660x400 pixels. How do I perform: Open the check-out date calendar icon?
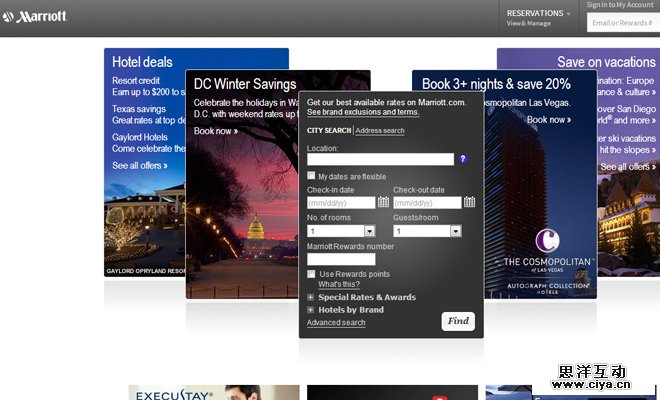pos(469,202)
